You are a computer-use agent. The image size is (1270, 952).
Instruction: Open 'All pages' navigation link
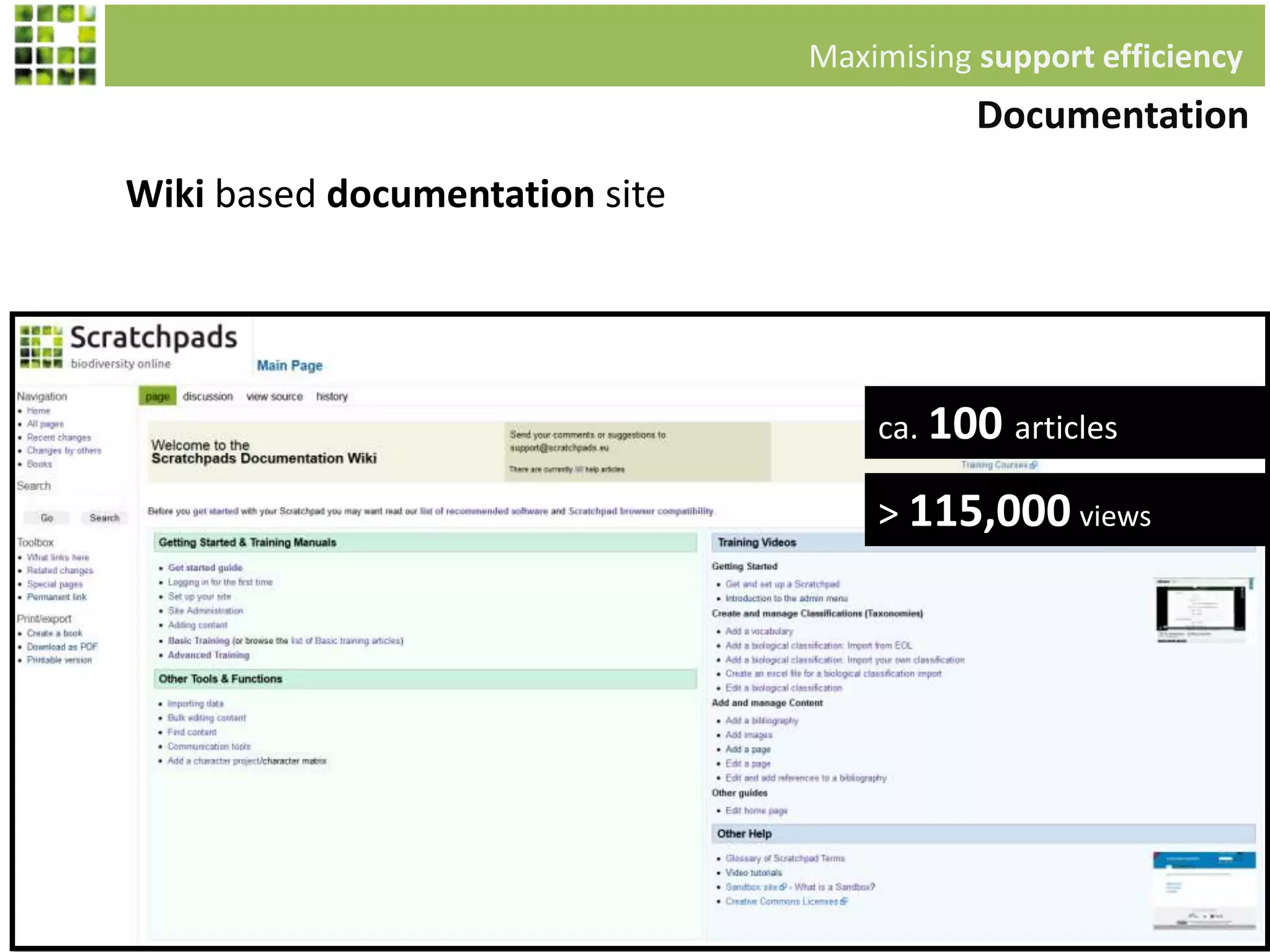pos(45,424)
